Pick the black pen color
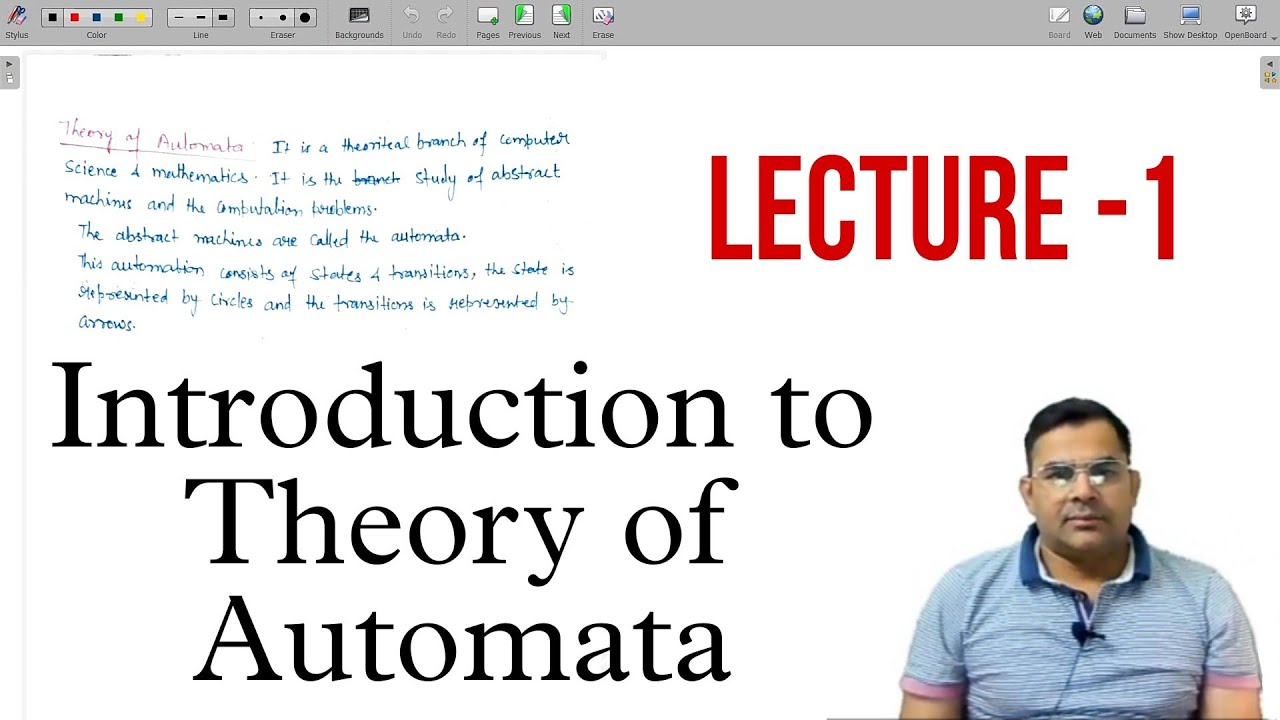This screenshot has height=720, width=1280. (x=52, y=17)
